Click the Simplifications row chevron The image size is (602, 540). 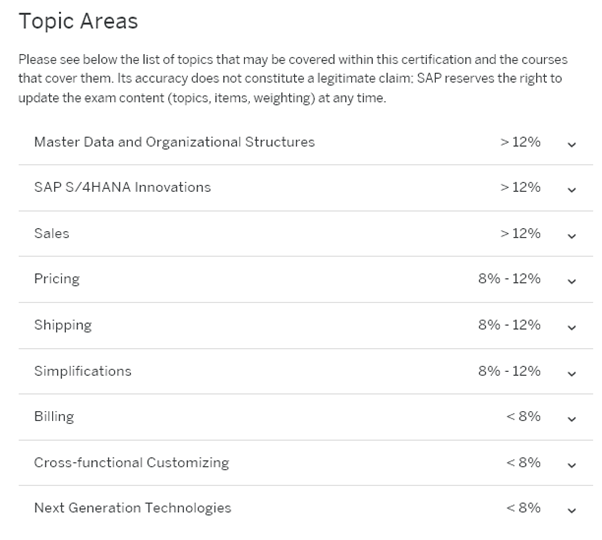pyautogui.click(x=572, y=374)
